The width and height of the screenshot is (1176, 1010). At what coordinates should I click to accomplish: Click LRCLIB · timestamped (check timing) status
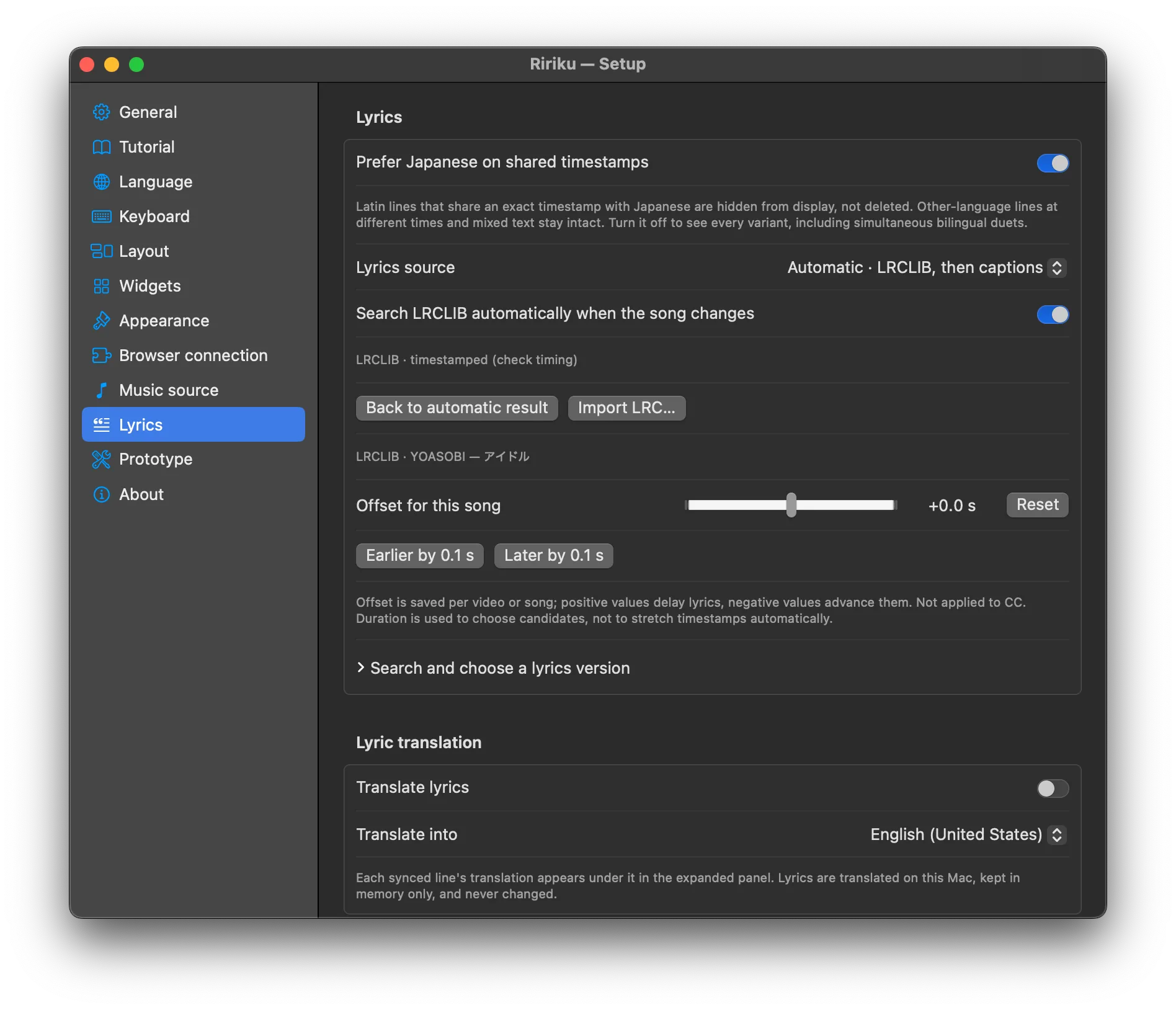(x=466, y=360)
